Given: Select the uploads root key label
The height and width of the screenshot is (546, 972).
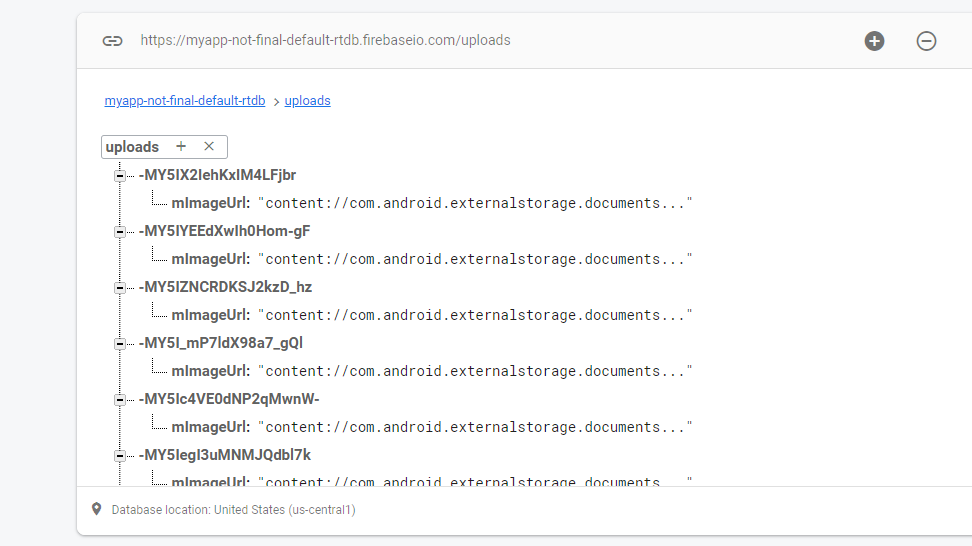Looking at the screenshot, I should pos(132,147).
